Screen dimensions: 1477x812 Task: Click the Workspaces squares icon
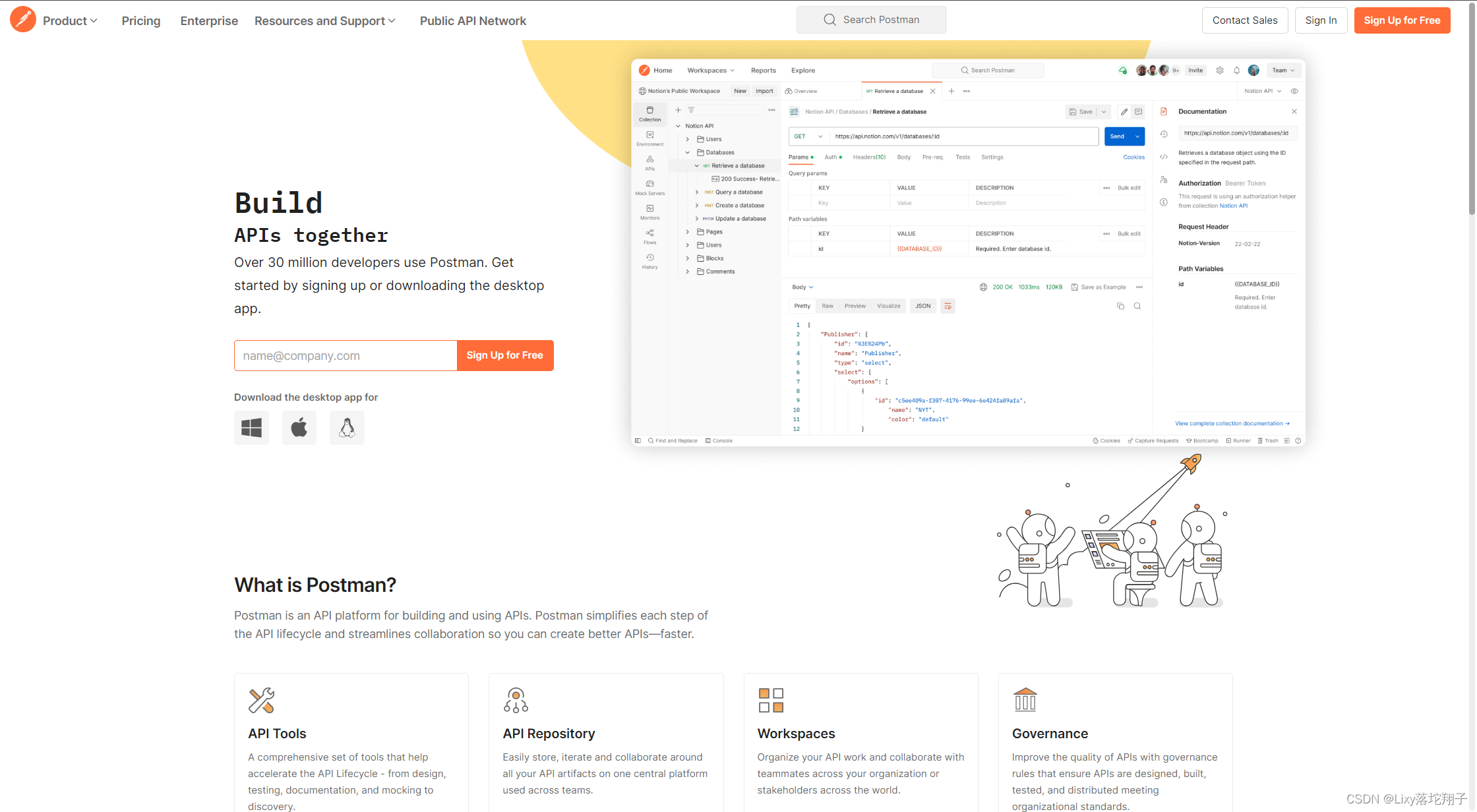771,700
